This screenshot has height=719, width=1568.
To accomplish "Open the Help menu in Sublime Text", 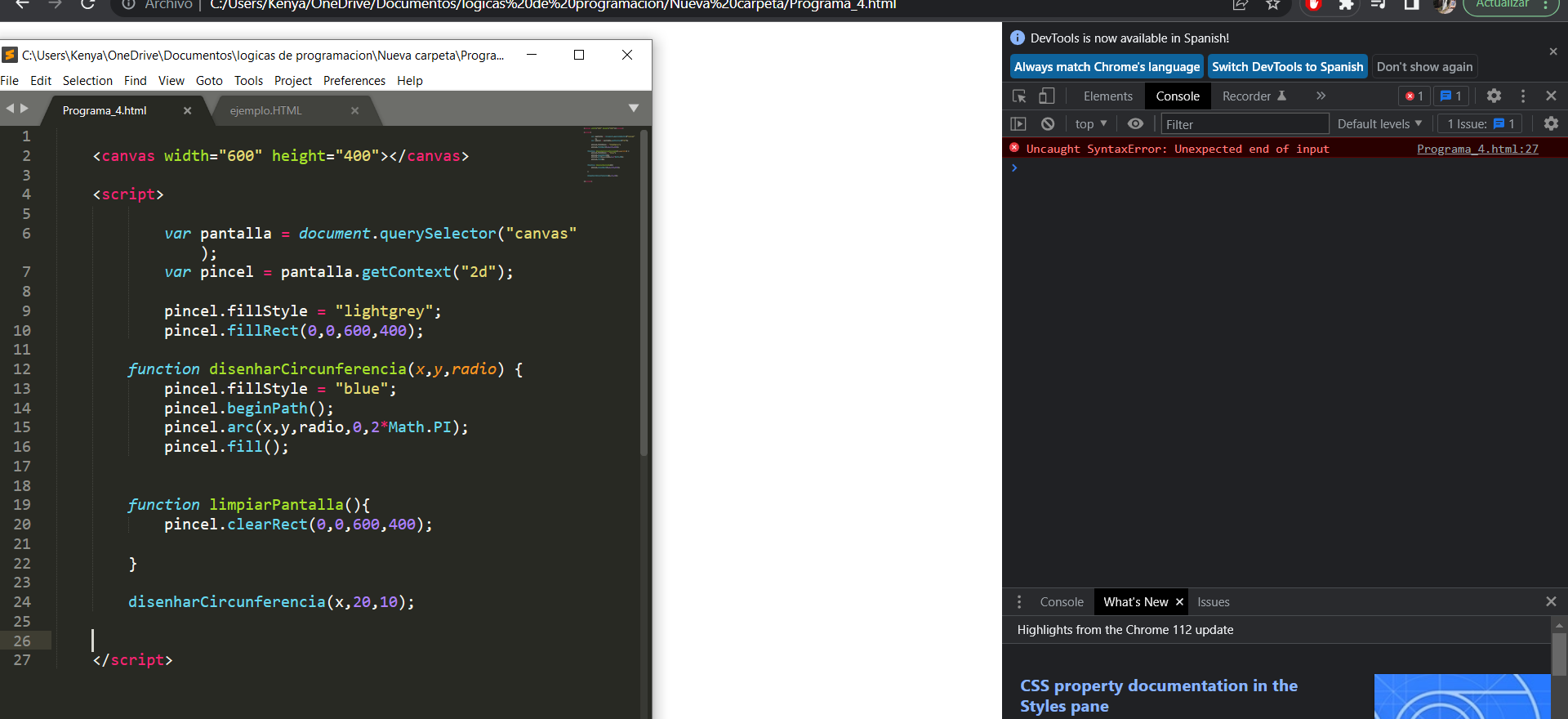I will 410,80.
